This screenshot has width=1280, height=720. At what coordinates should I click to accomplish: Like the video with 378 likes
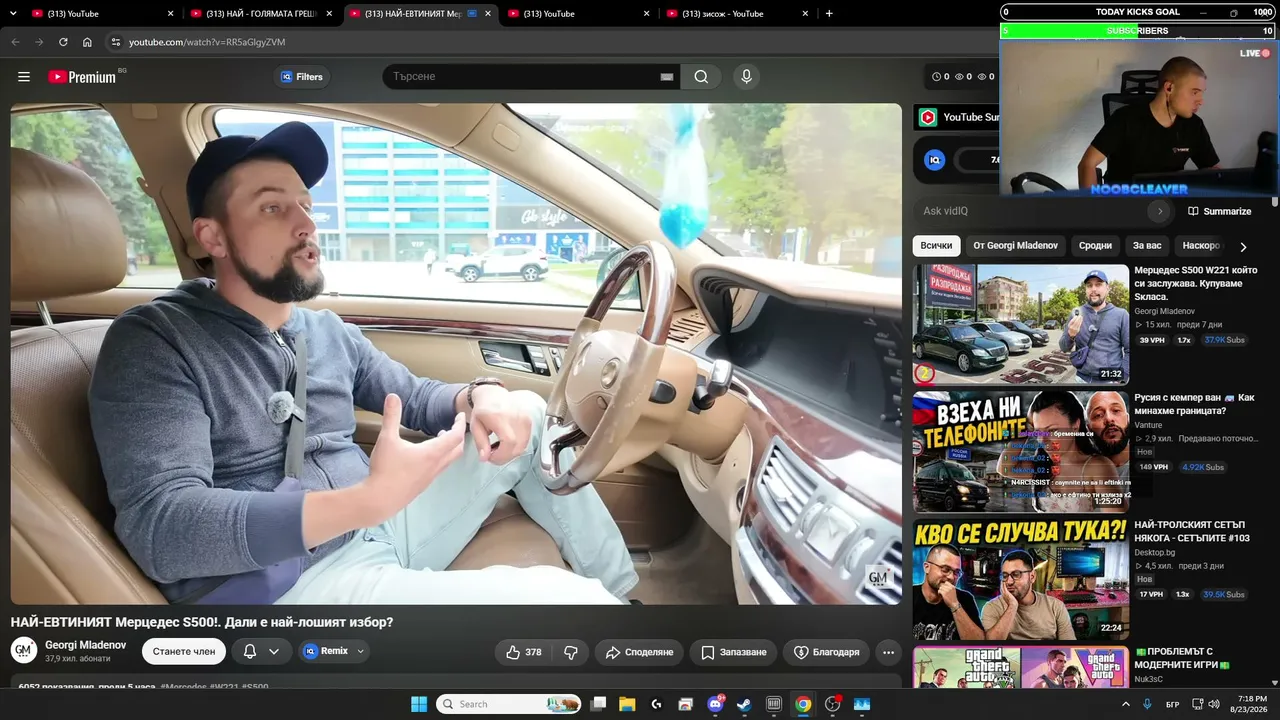point(524,652)
